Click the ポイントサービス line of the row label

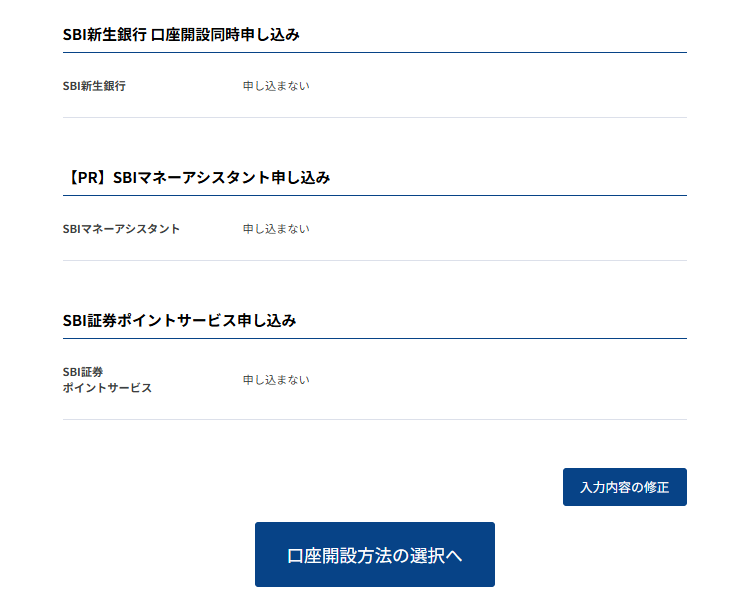(x=107, y=388)
